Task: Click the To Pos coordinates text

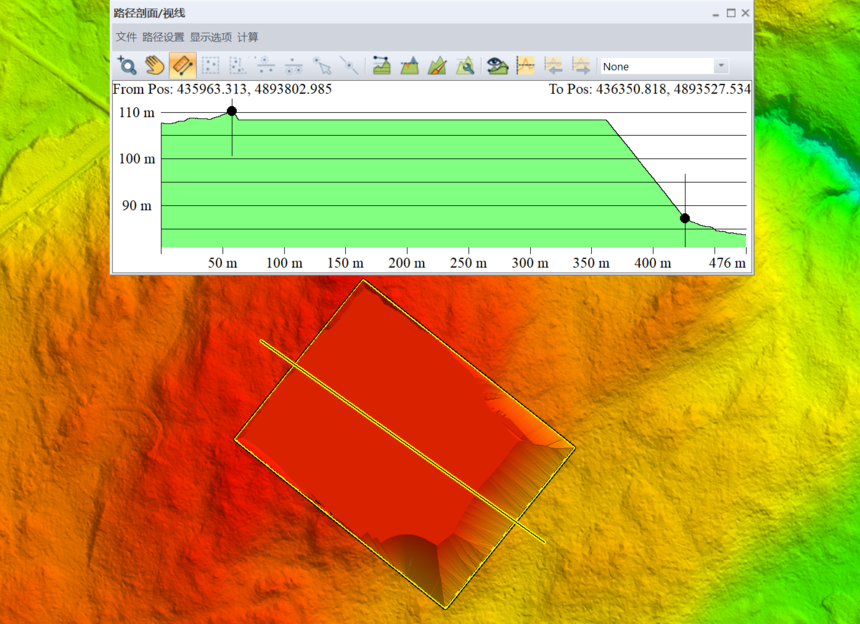Action: pyautogui.click(x=650, y=89)
